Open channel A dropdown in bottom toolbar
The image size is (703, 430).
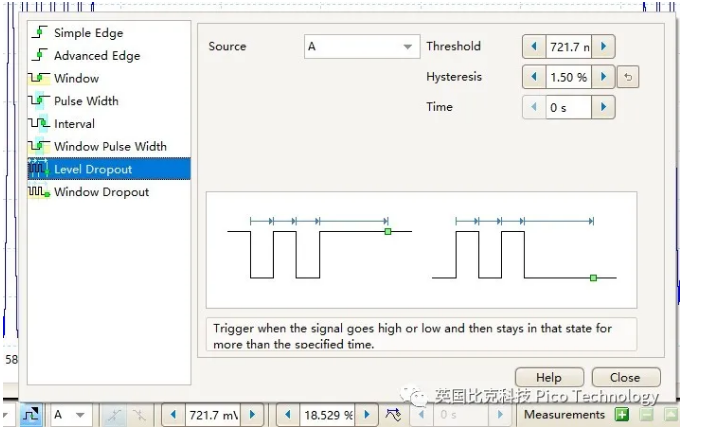click(x=70, y=415)
